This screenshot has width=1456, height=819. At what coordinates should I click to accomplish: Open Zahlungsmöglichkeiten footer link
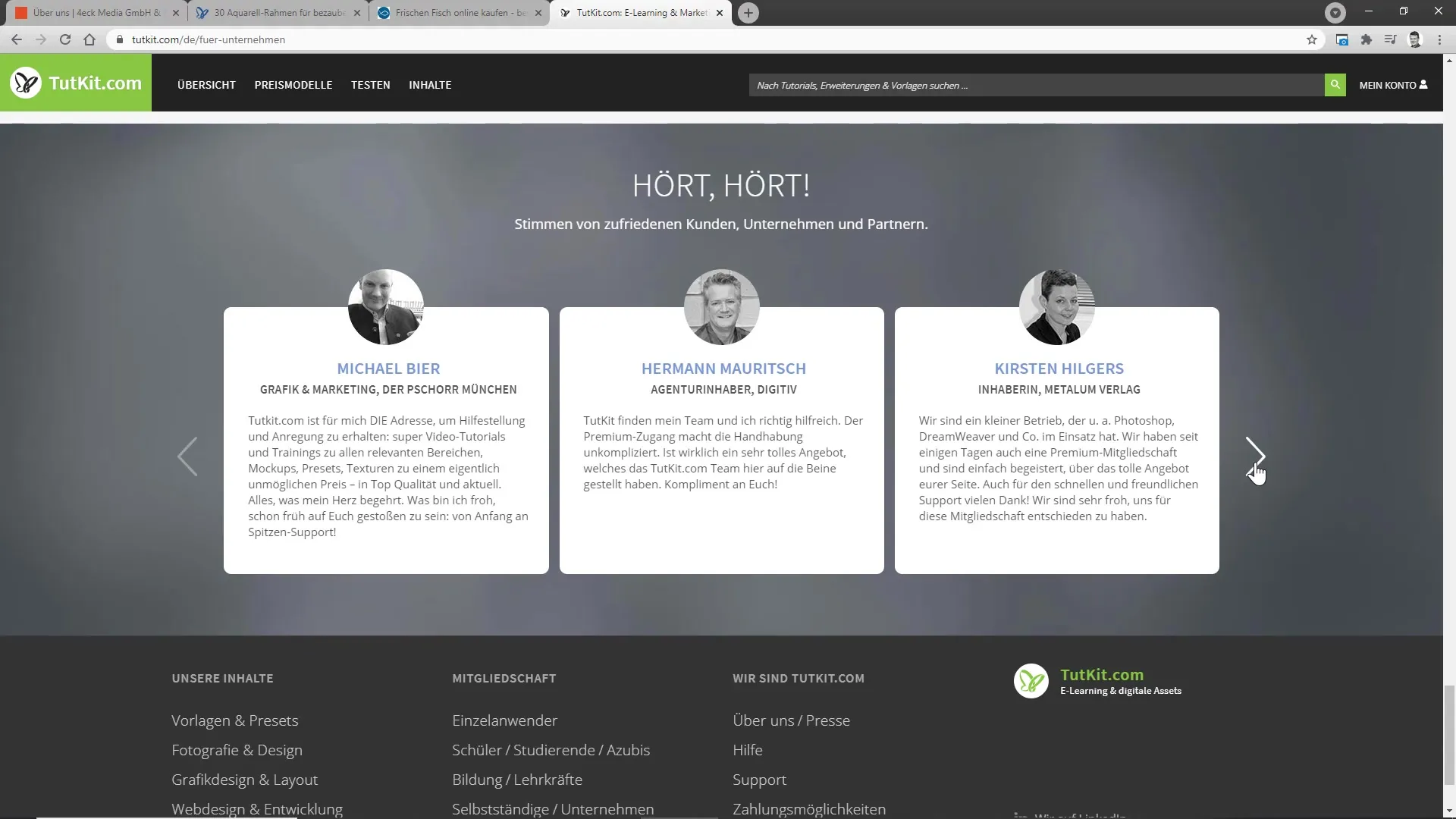pos(809,809)
